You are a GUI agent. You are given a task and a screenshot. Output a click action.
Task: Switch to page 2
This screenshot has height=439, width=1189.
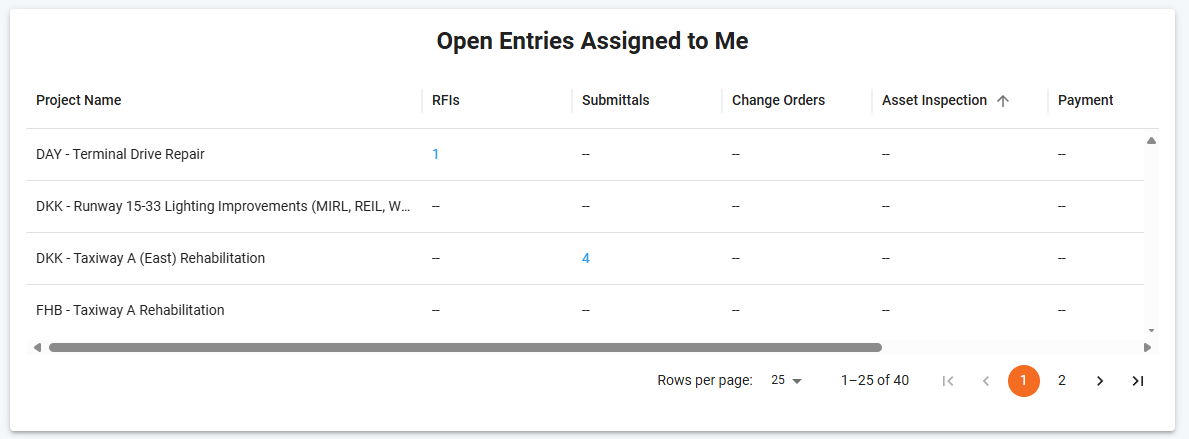coord(1062,381)
